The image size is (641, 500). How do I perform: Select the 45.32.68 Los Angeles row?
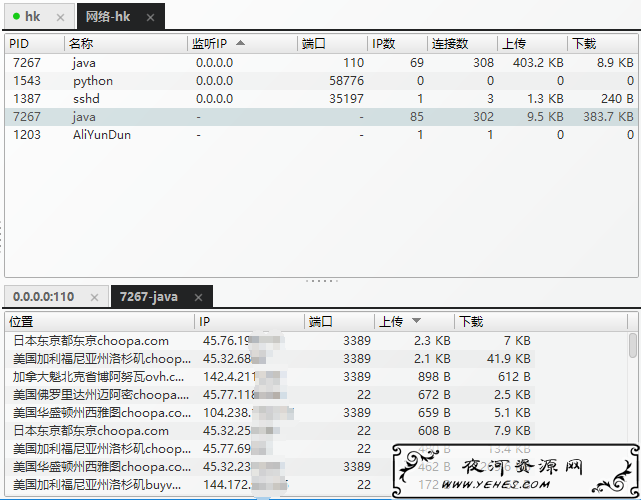[x=270, y=359]
